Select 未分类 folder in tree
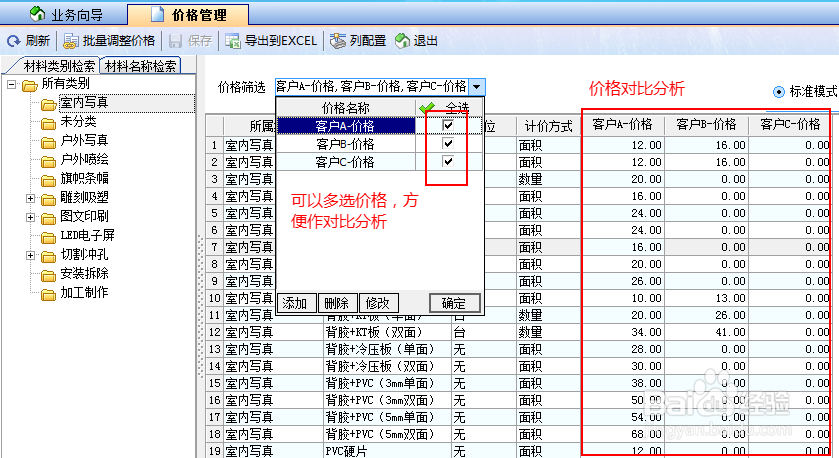The image size is (839, 458). 78,122
